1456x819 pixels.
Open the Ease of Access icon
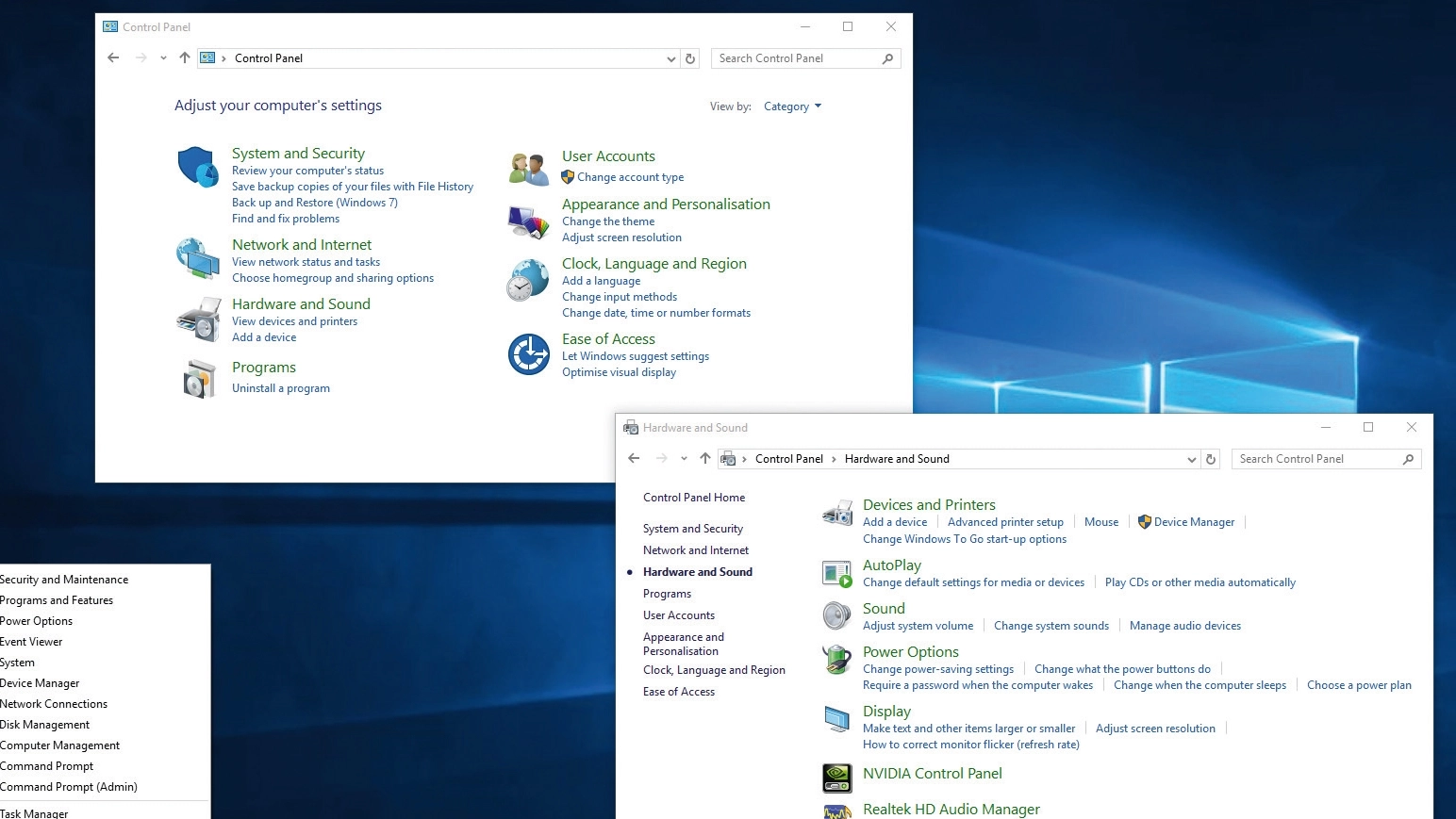coord(529,354)
